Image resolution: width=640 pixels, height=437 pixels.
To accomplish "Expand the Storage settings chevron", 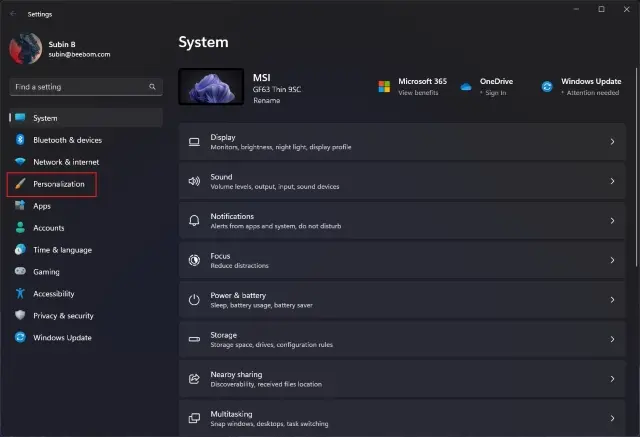I will [612, 339].
